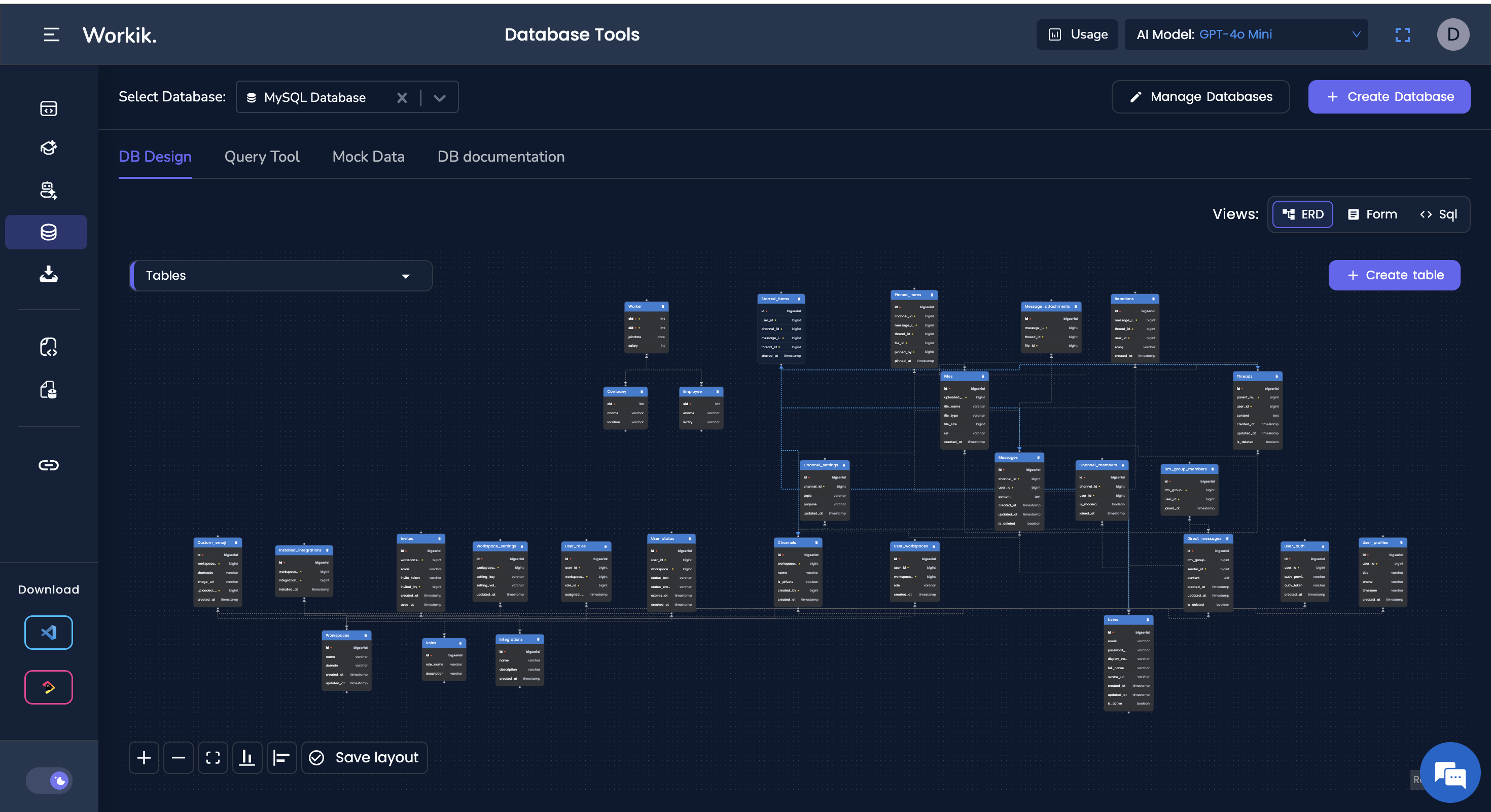Zoom out the ERD canvas
Image resolution: width=1491 pixels, height=812 pixels.
coord(179,758)
